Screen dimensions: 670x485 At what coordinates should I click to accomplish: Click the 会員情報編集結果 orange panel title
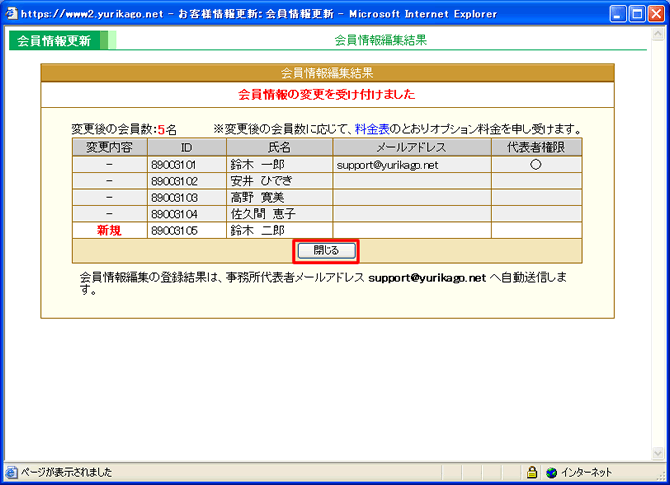click(327, 73)
